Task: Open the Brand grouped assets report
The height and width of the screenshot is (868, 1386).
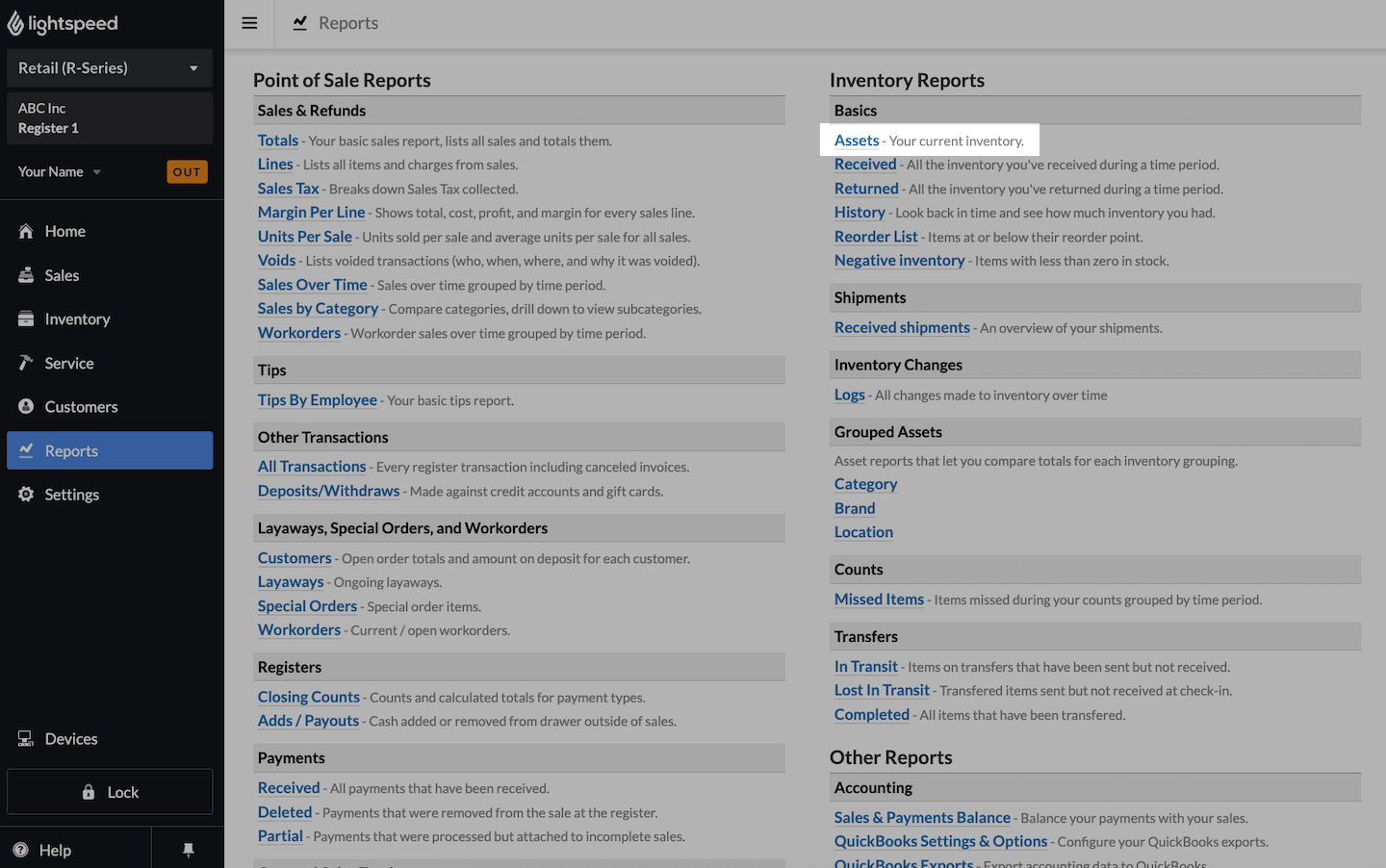Action: 855,508
